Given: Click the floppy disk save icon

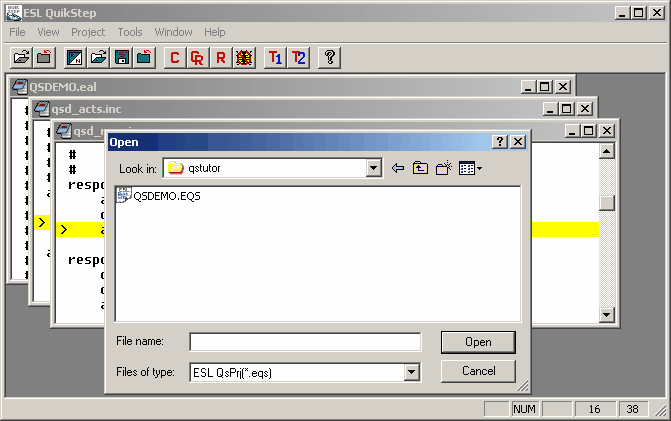Looking at the screenshot, I should (x=121, y=58).
